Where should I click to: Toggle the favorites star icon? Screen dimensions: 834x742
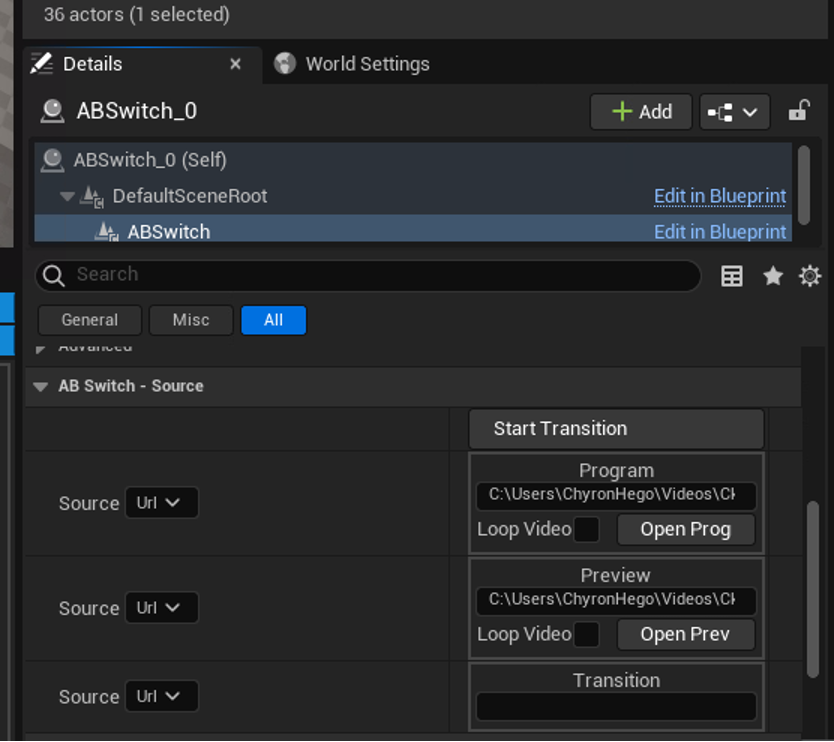773,276
